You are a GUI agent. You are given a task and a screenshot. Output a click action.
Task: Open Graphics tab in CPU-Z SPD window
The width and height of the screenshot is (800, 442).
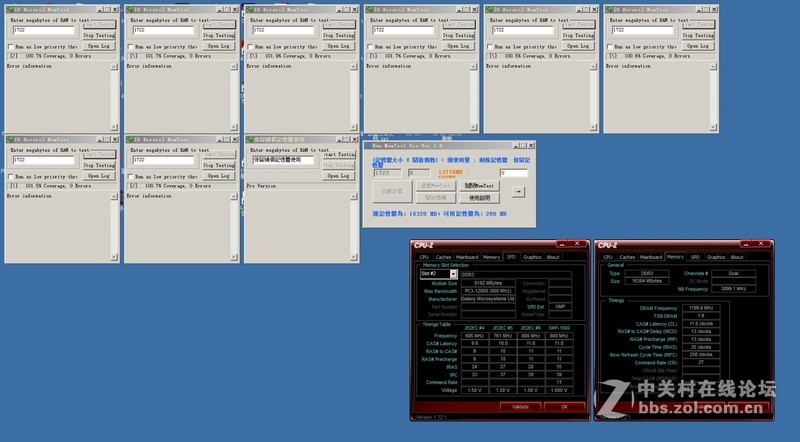[x=532, y=257]
